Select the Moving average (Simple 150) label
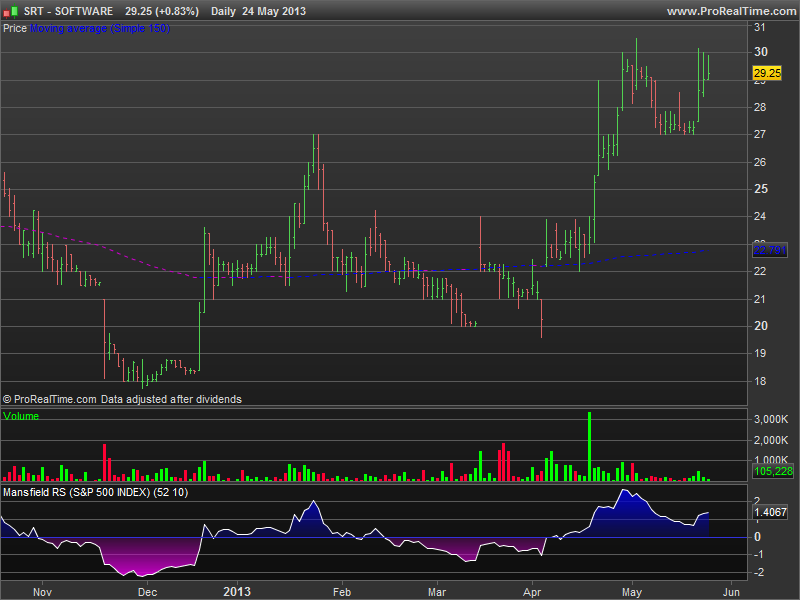The width and height of the screenshot is (800, 600). point(98,28)
